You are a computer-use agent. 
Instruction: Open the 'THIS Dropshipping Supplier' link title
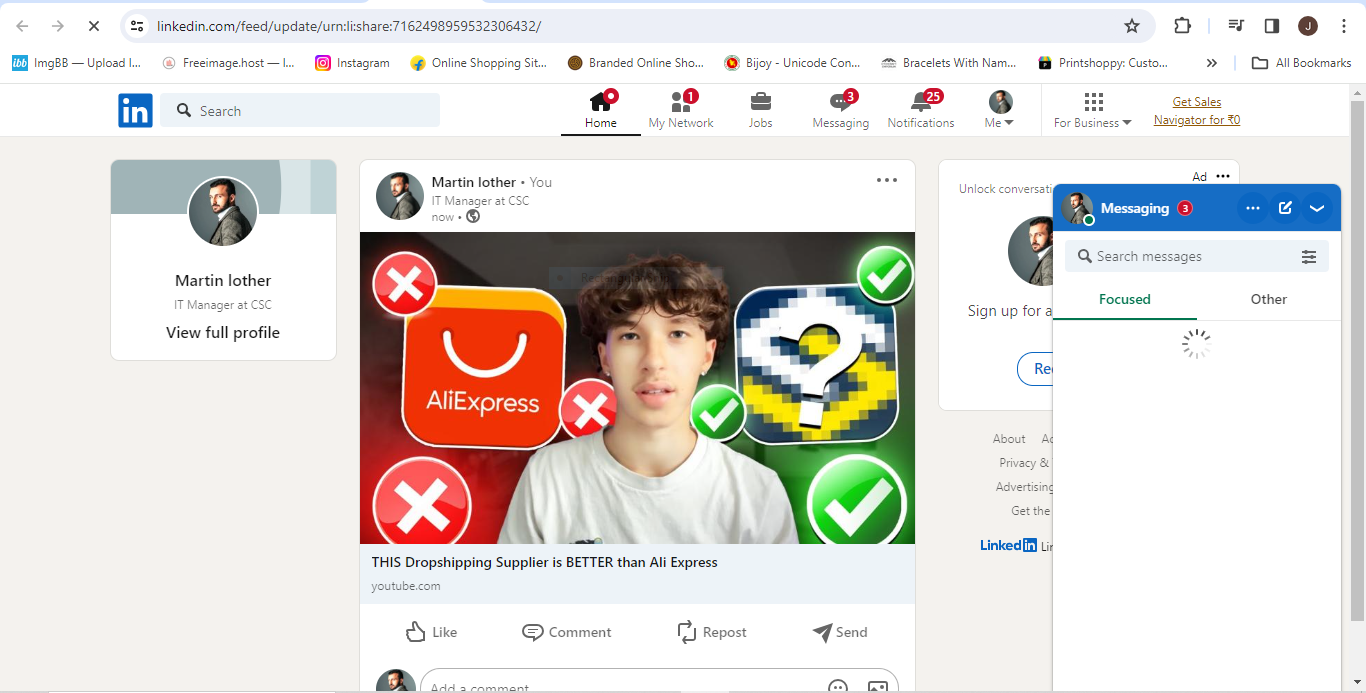(x=544, y=562)
